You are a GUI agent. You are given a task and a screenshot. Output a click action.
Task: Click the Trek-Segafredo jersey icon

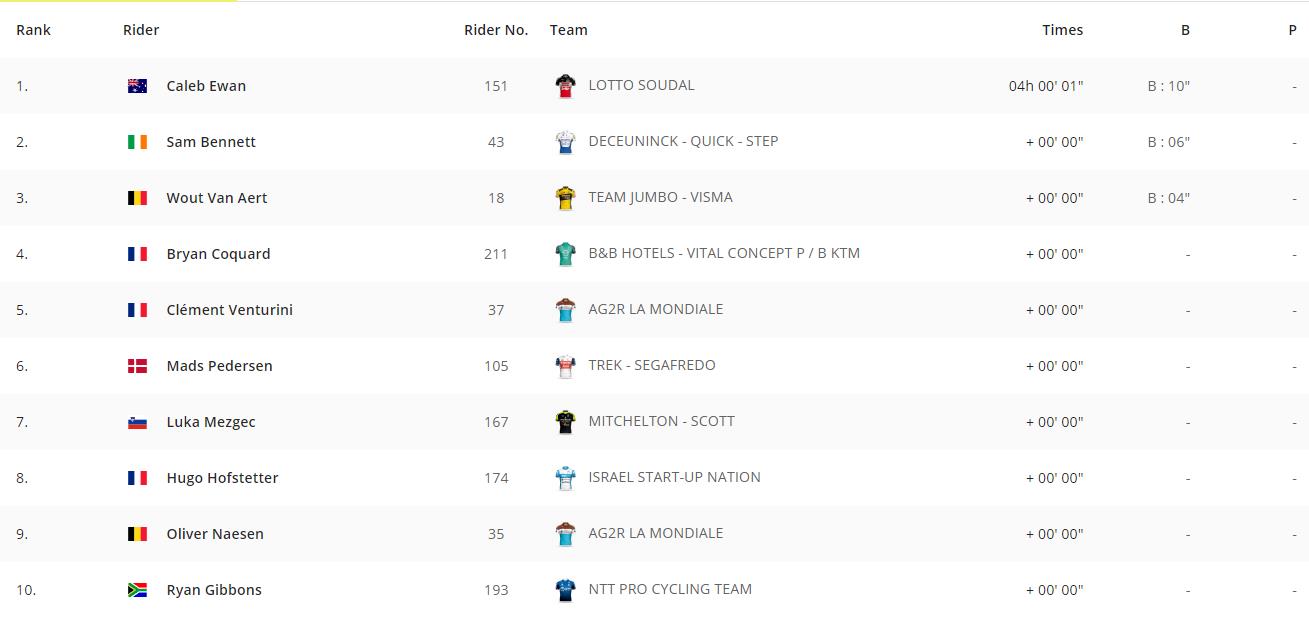pyautogui.click(x=565, y=366)
